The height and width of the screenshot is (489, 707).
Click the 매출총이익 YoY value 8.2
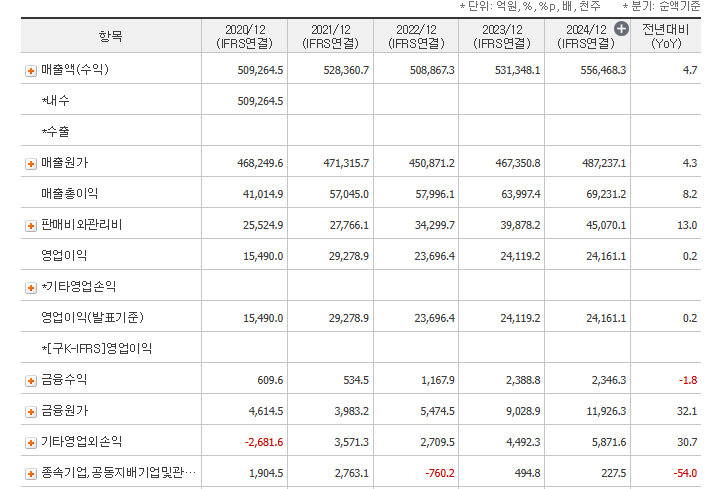[690, 195]
